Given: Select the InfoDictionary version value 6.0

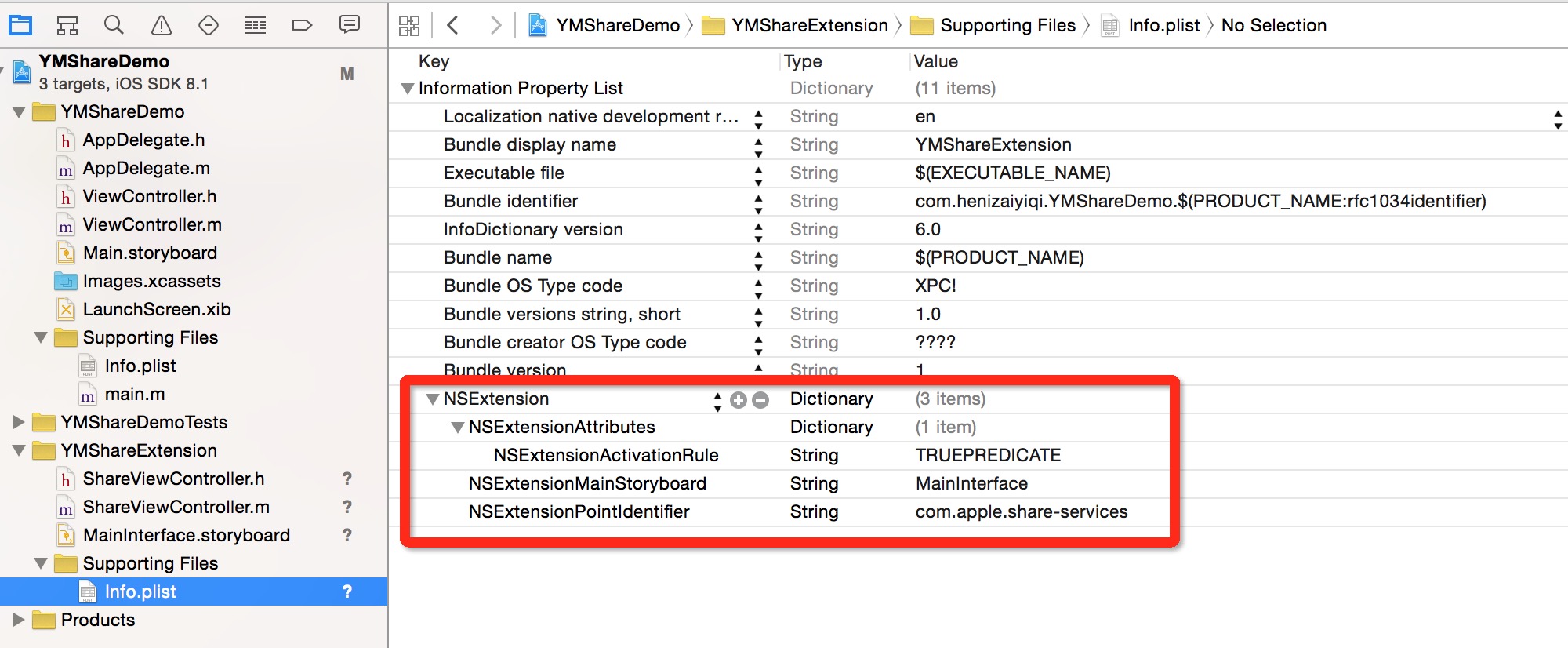Looking at the screenshot, I should [927, 229].
